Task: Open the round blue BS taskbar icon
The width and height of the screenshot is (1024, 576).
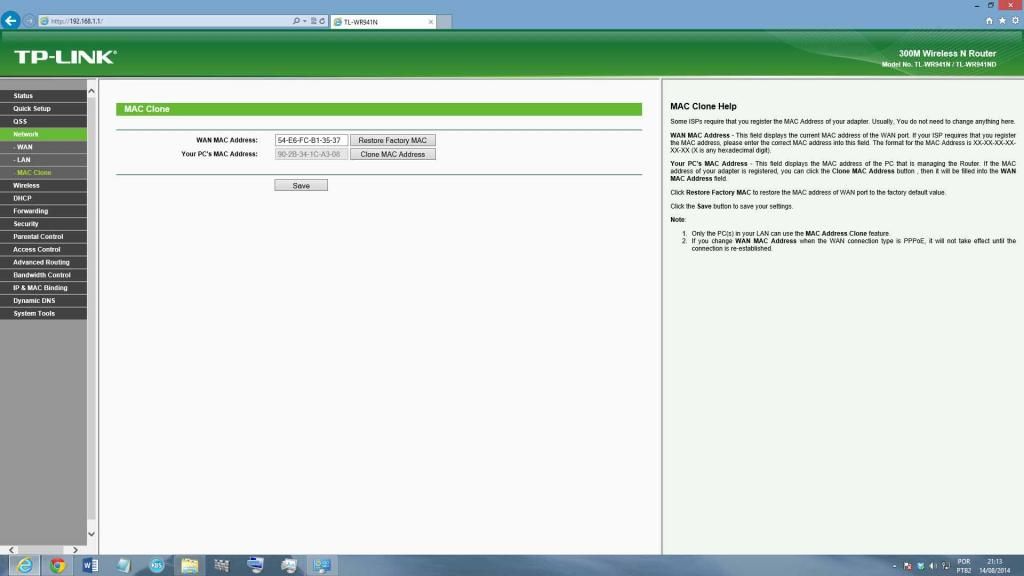Action: [157, 566]
